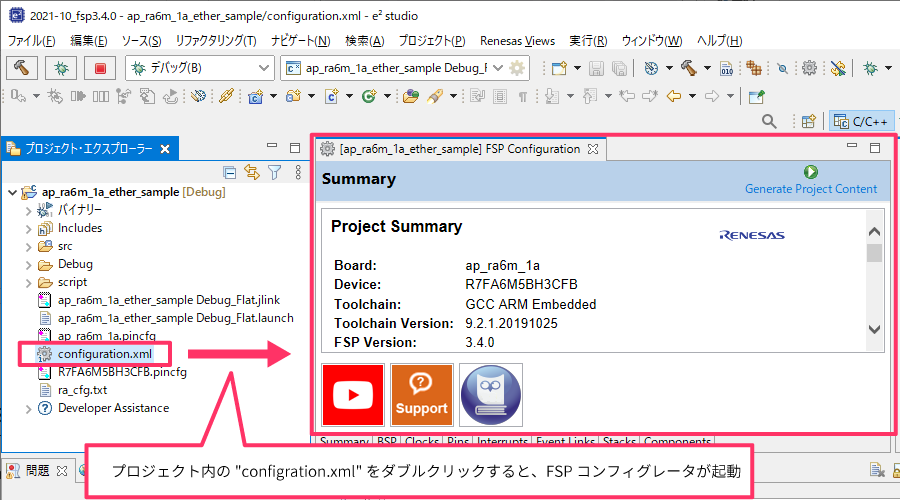Open the orange Support tile
This screenshot has width=900, height=500.
(x=422, y=395)
